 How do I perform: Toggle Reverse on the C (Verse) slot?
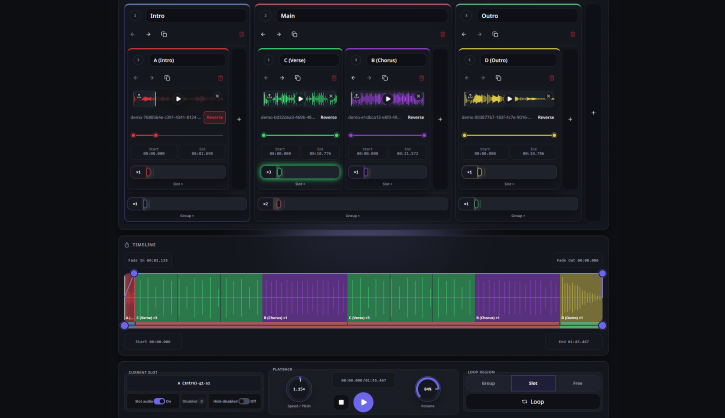[x=329, y=117]
